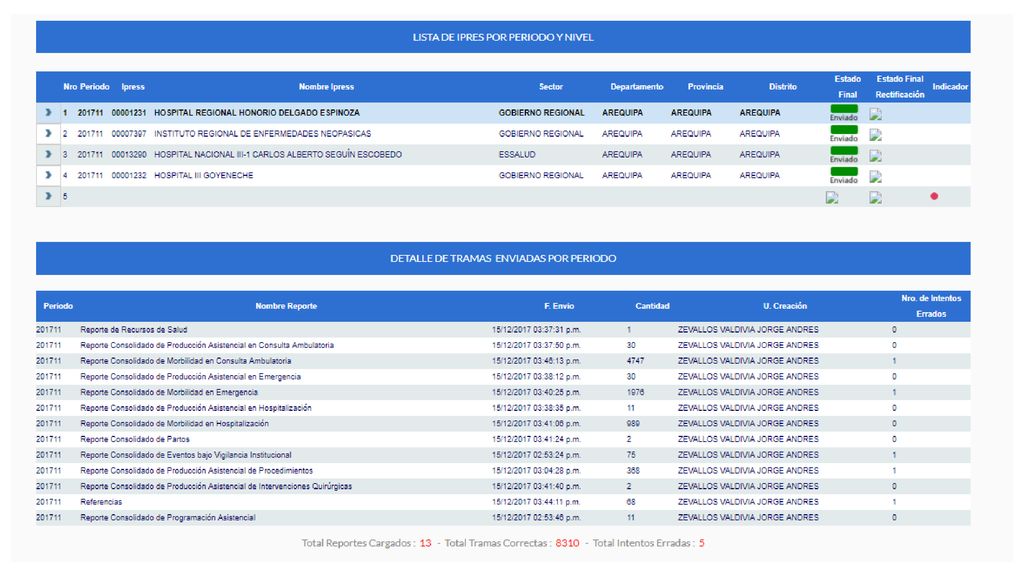The width and height of the screenshot is (1024, 576).
Task: Select Intervenciones Quirúrgicas report row
Action: tap(503, 486)
